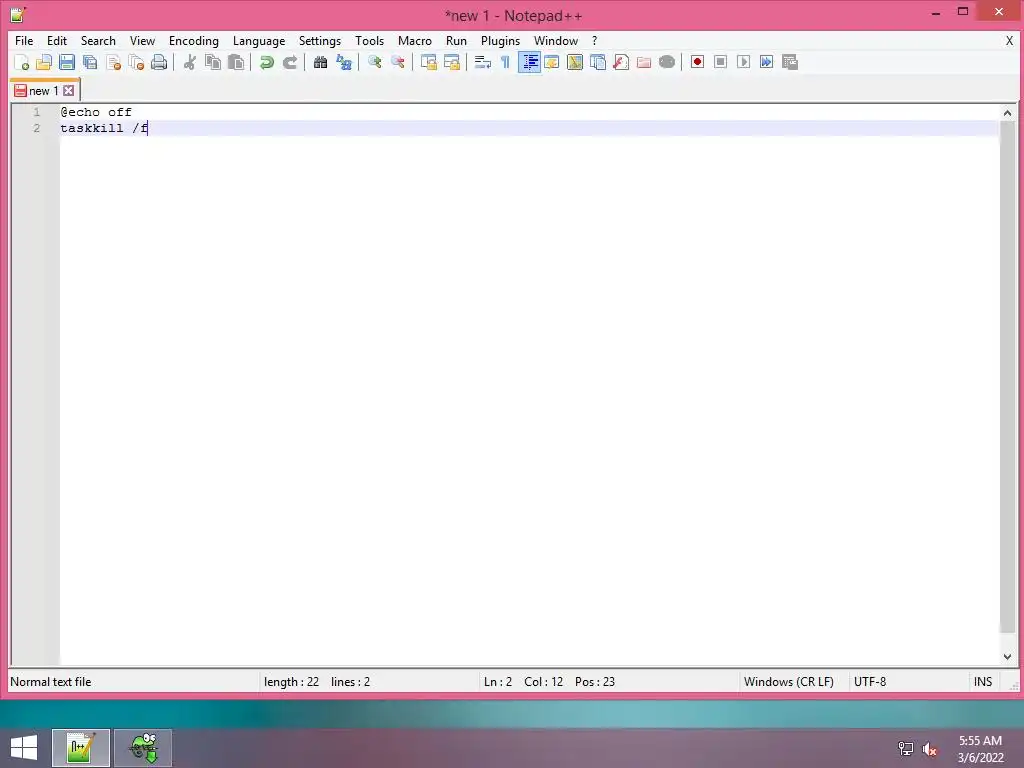Click the vertical scrollbar down arrow
The height and width of the screenshot is (768, 1024).
[x=1007, y=657]
